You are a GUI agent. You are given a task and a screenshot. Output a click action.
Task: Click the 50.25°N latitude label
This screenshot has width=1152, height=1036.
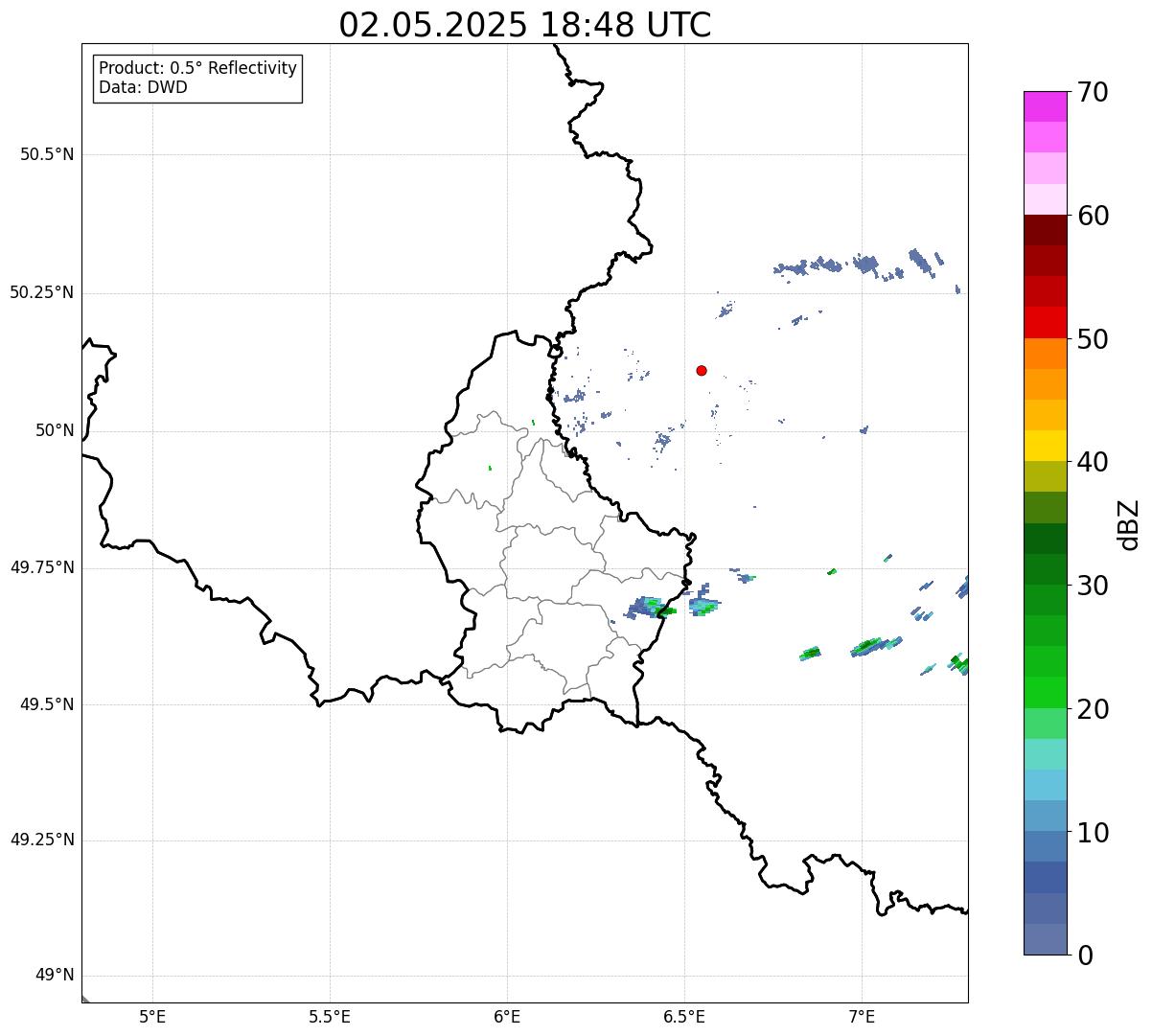point(41,292)
